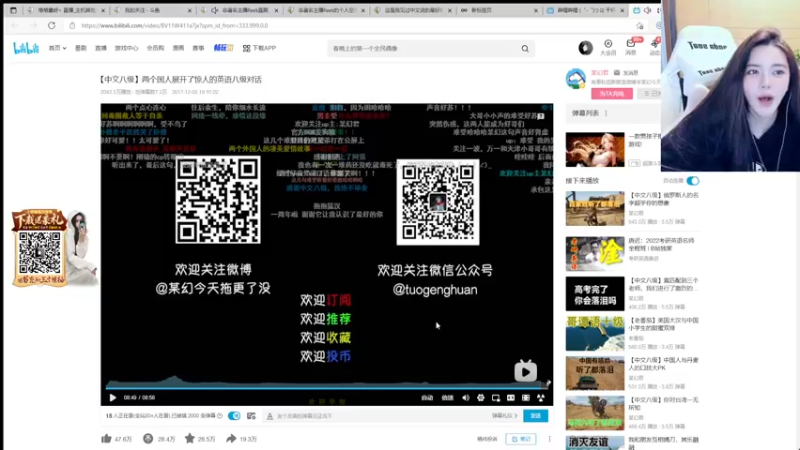Click the fullscreen icon in player
Viewport: 800px width, 450px height.
[x=541, y=397]
